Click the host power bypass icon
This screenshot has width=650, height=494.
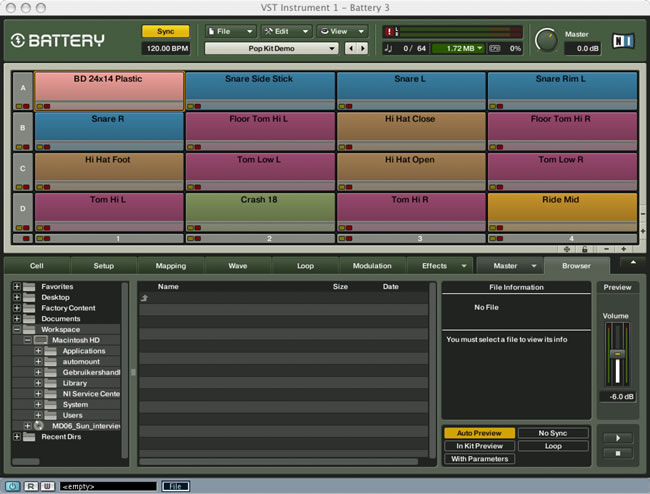pos(12,486)
